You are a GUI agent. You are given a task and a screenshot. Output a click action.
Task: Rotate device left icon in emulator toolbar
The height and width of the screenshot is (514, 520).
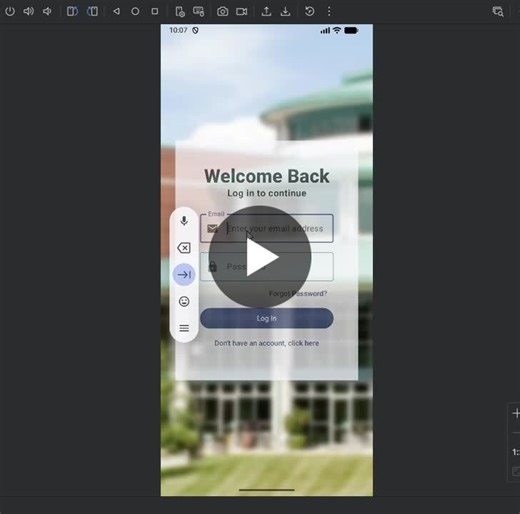pos(72,11)
